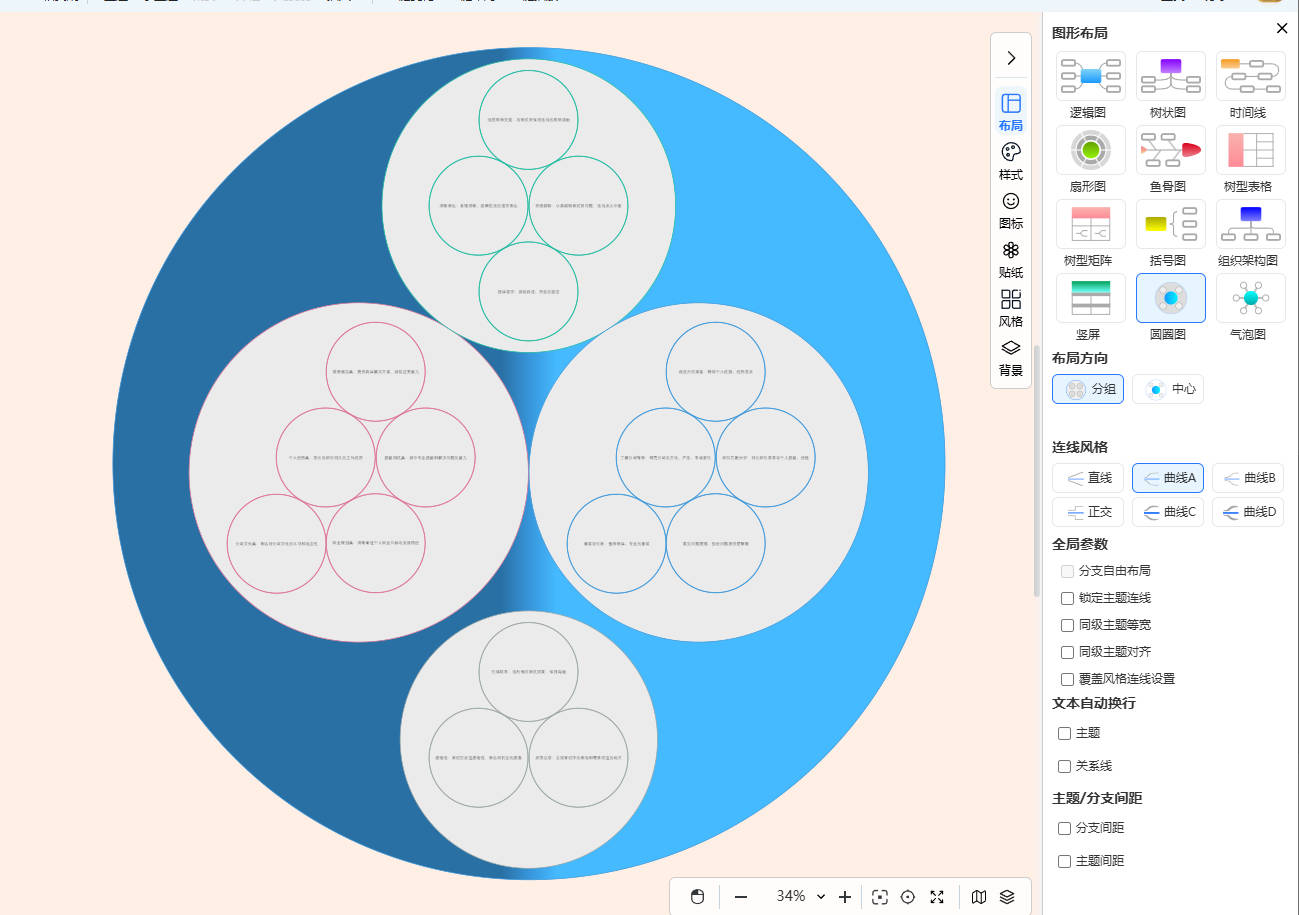The image size is (1299, 915).
Task: Tick the 分支间距 checkbox
Action: [x=1064, y=828]
